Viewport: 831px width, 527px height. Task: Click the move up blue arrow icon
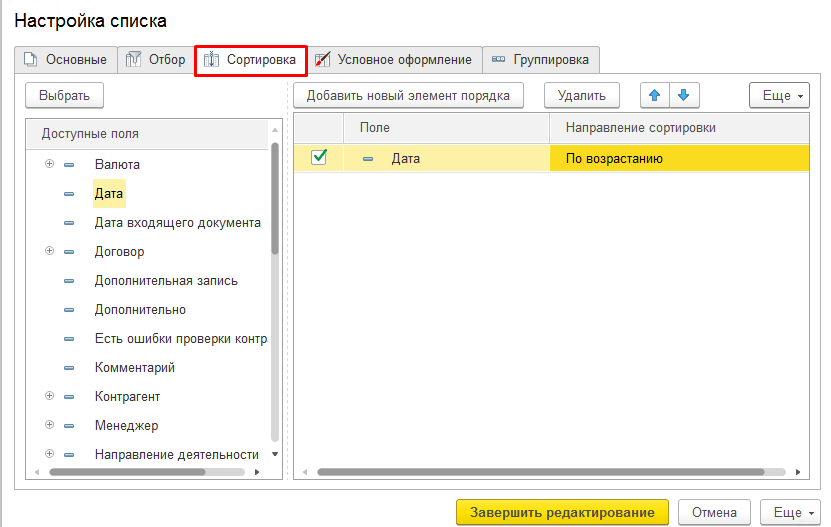pos(655,96)
